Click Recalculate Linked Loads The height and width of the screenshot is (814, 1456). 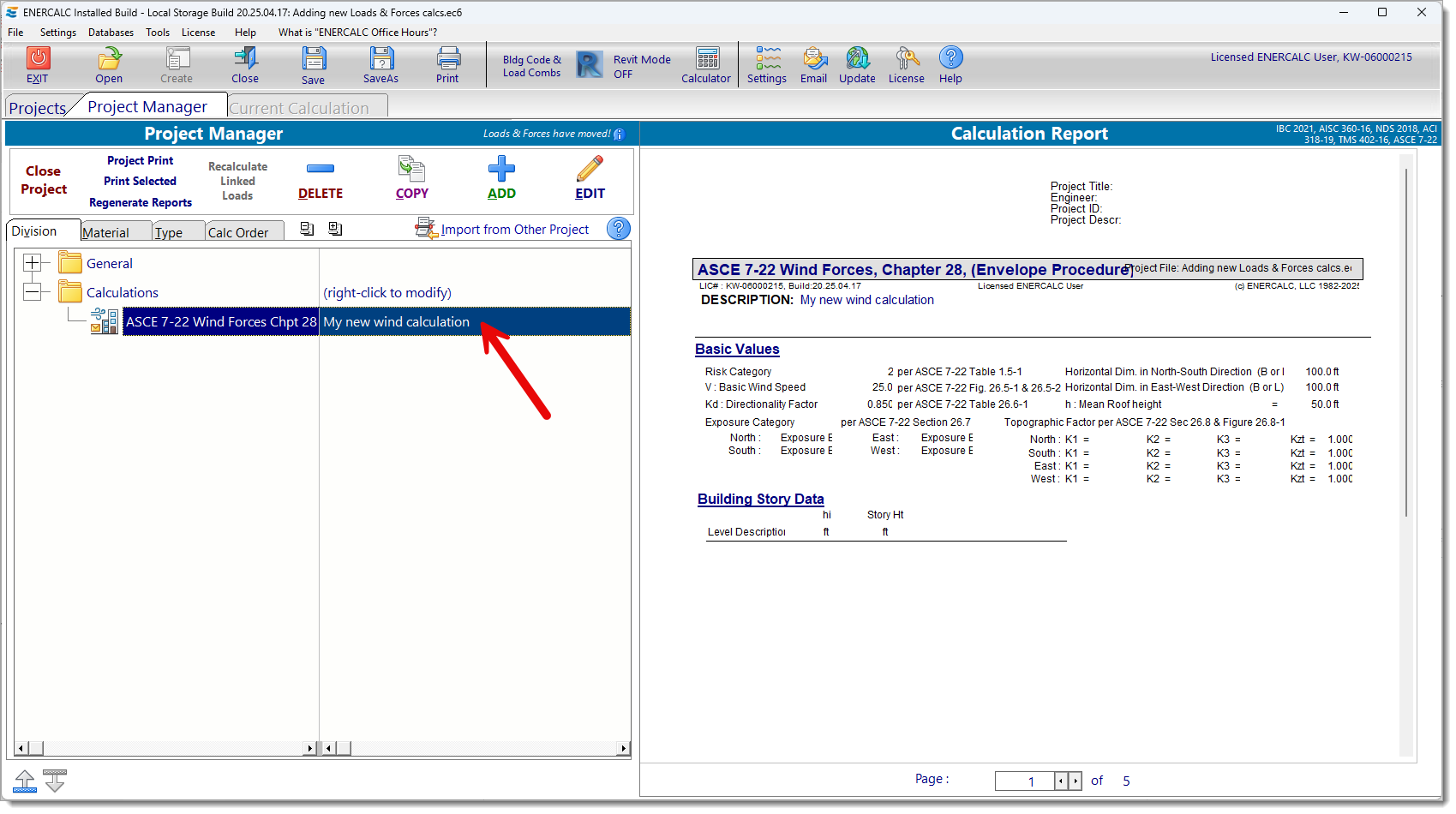(237, 181)
